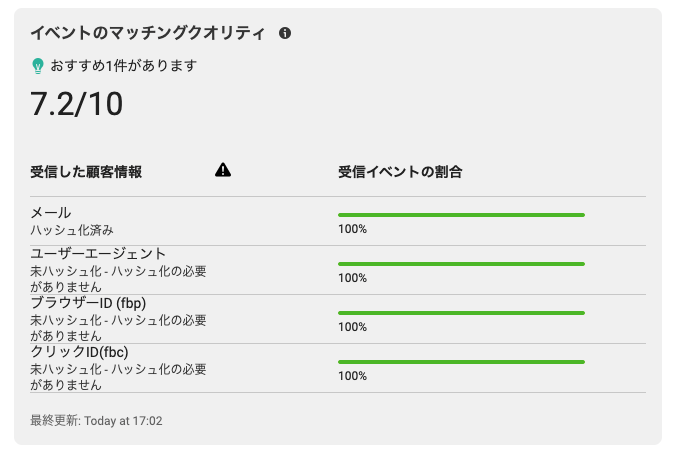Click the 100% value in the クリックID(fbc) row
682x458 pixels.
(x=353, y=376)
